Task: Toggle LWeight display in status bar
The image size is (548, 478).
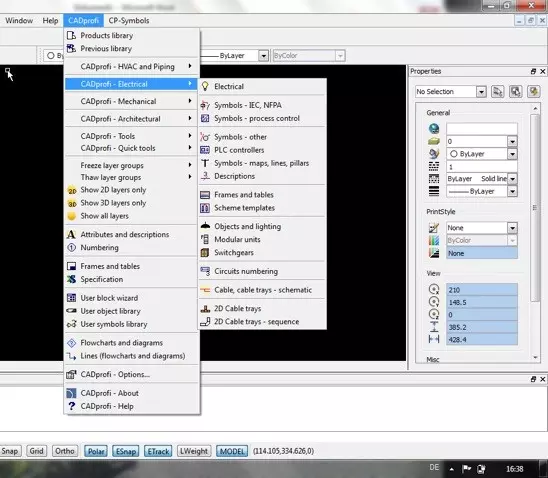Action: point(194,451)
